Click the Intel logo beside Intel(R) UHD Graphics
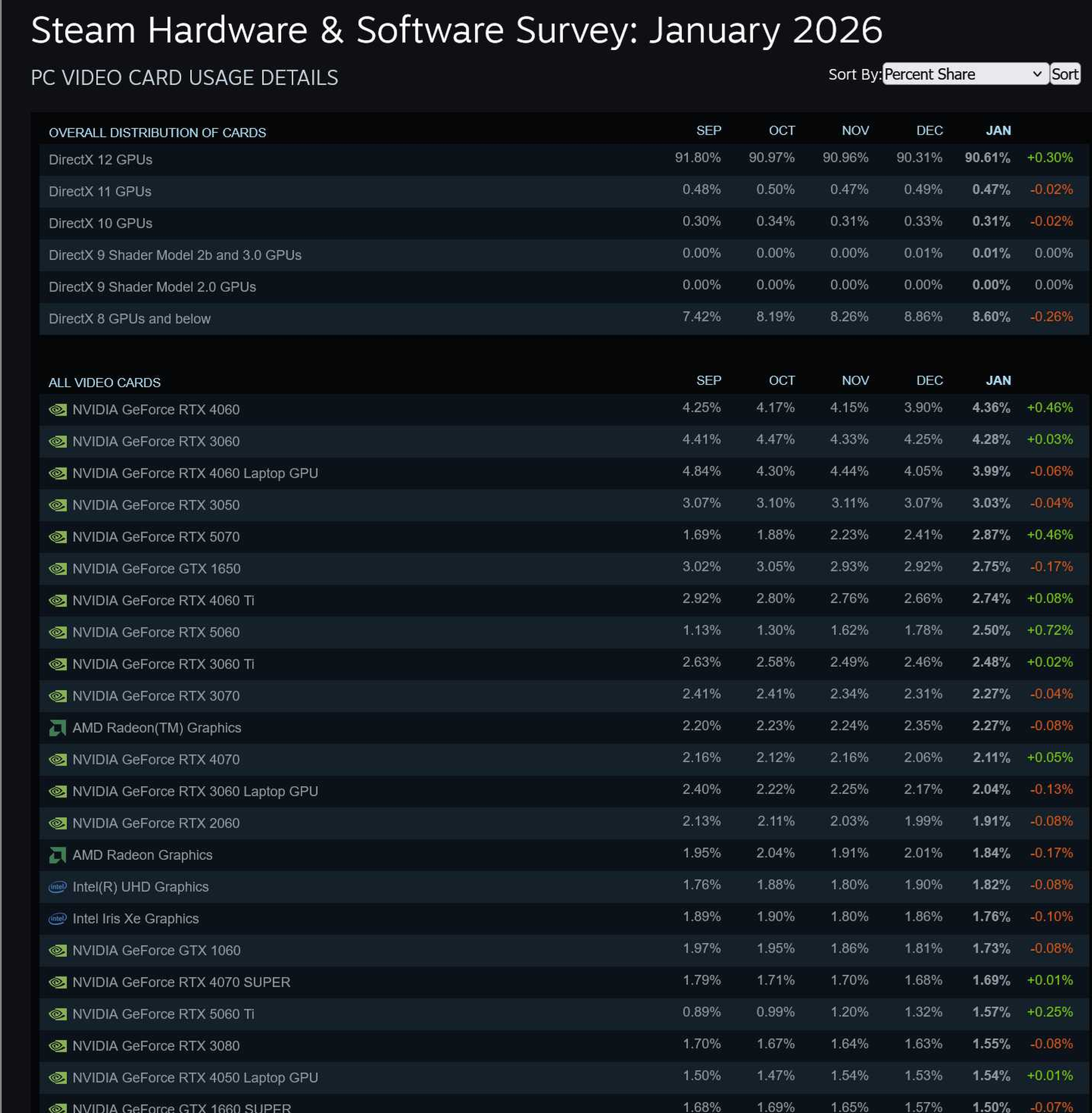 (58, 887)
